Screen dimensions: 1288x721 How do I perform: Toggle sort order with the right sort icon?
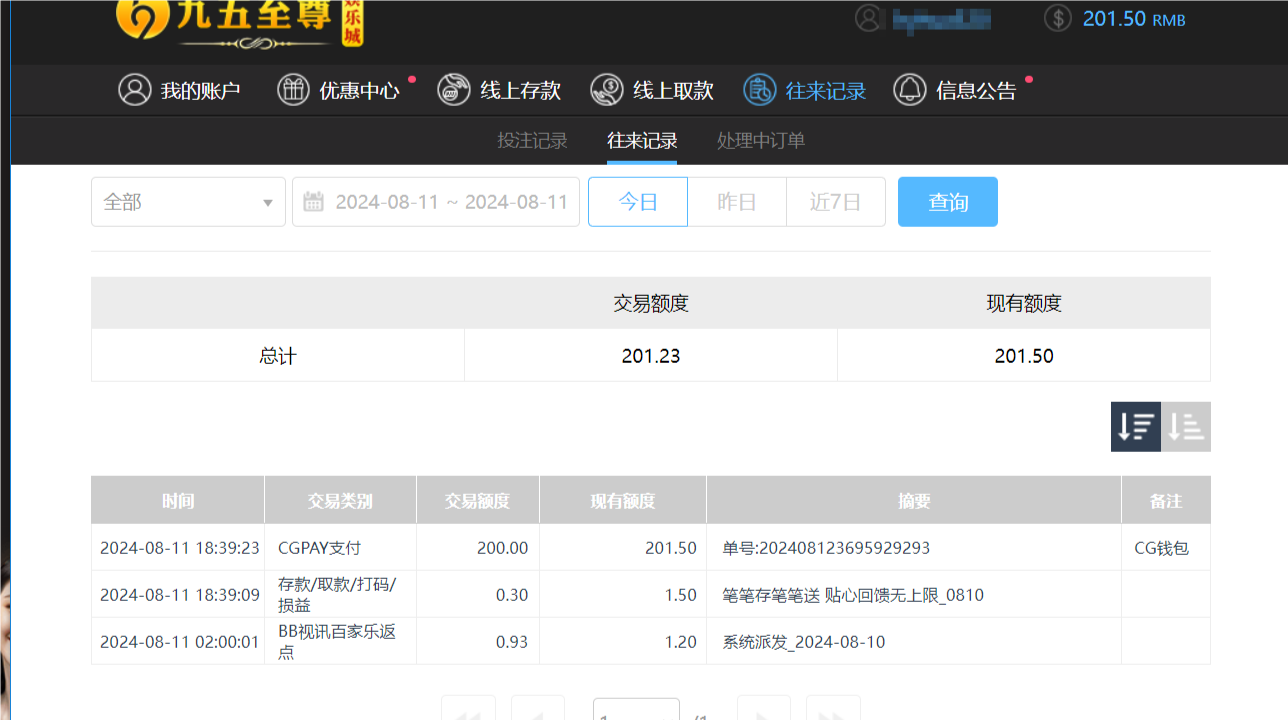click(1186, 426)
